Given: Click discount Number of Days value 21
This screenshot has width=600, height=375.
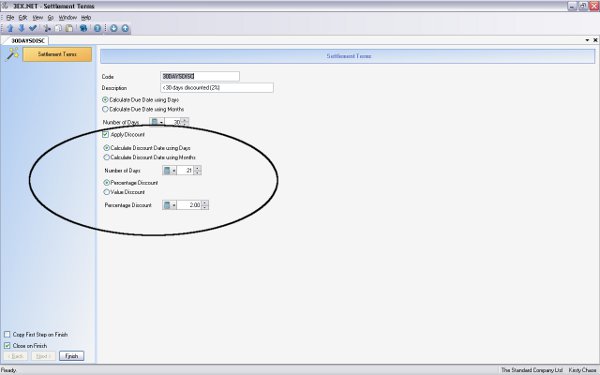Looking at the screenshot, I should [x=185, y=170].
